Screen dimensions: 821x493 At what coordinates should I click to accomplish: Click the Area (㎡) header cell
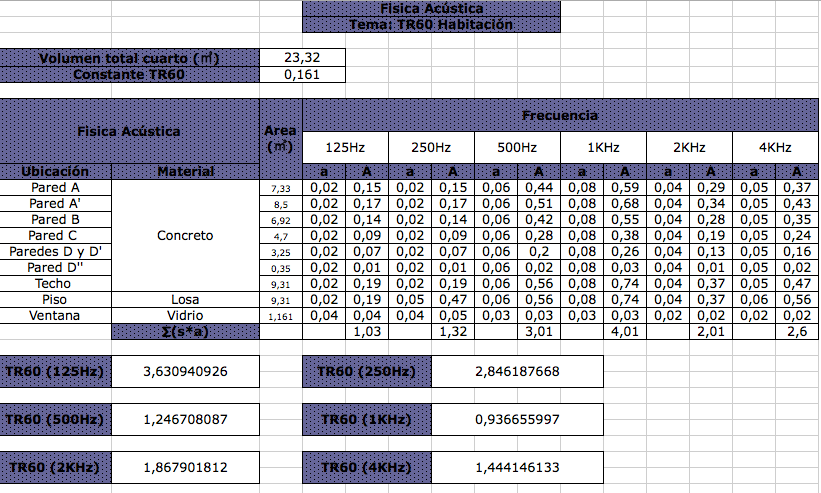coord(281,138)
